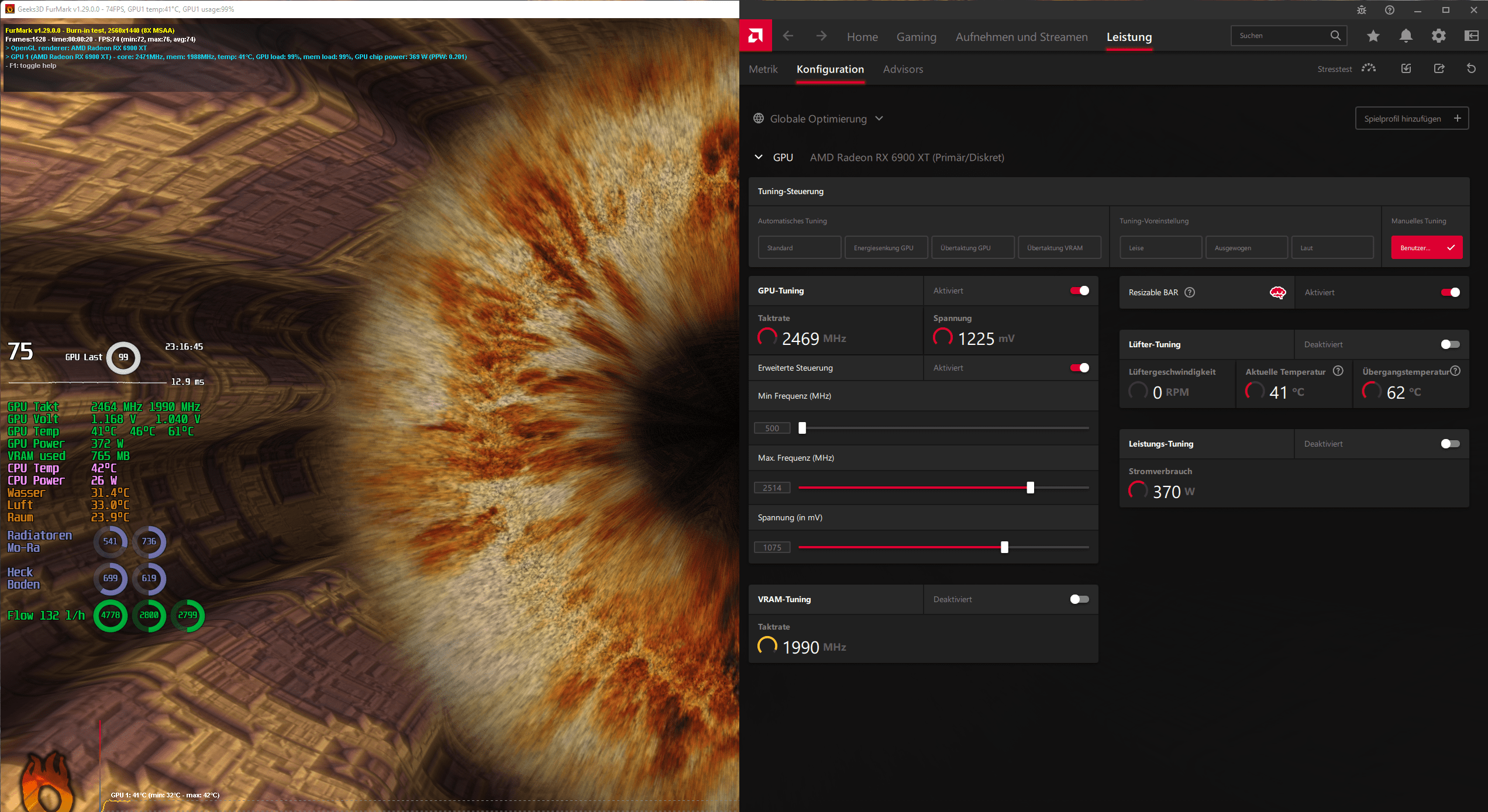Toggle GPU-Tuning switch
This screenshot has width=1488, height=812.
[x=1079, y=291]
